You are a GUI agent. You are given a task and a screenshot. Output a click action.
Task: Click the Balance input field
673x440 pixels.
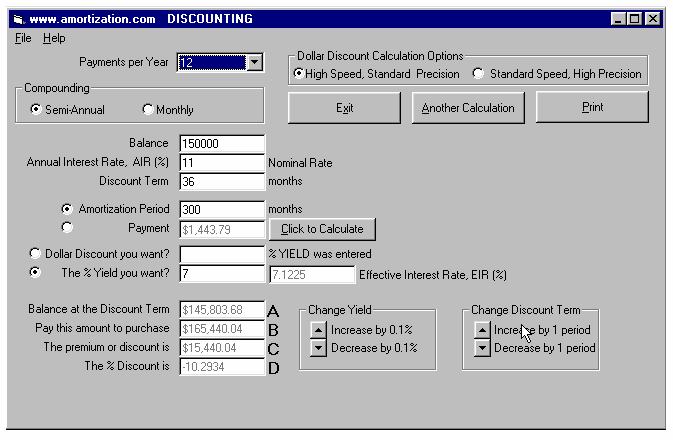[x=222, y=143]
